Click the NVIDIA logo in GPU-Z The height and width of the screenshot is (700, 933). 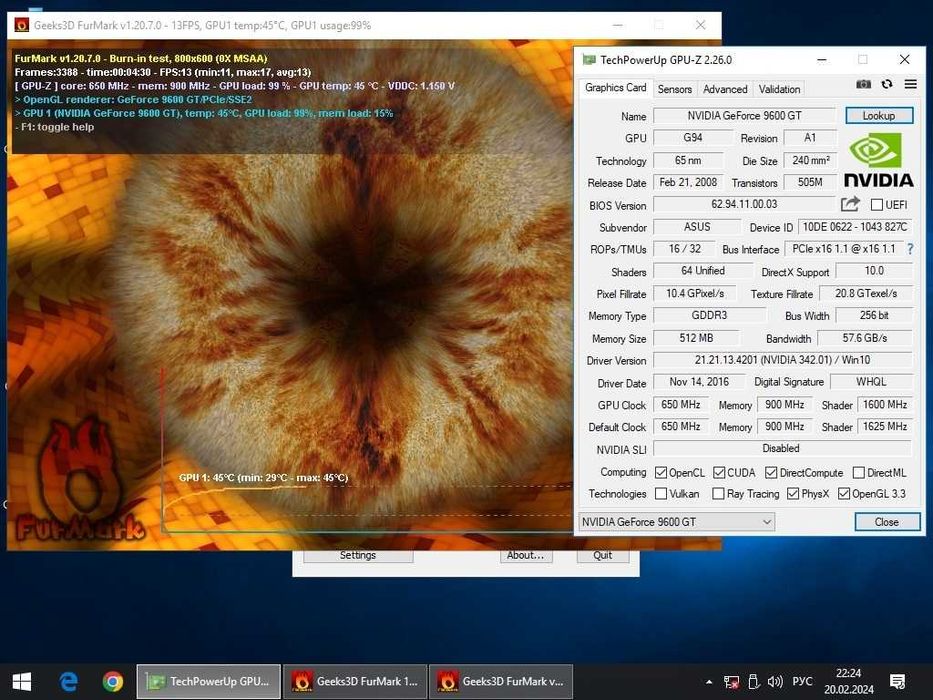click(878, 160)
